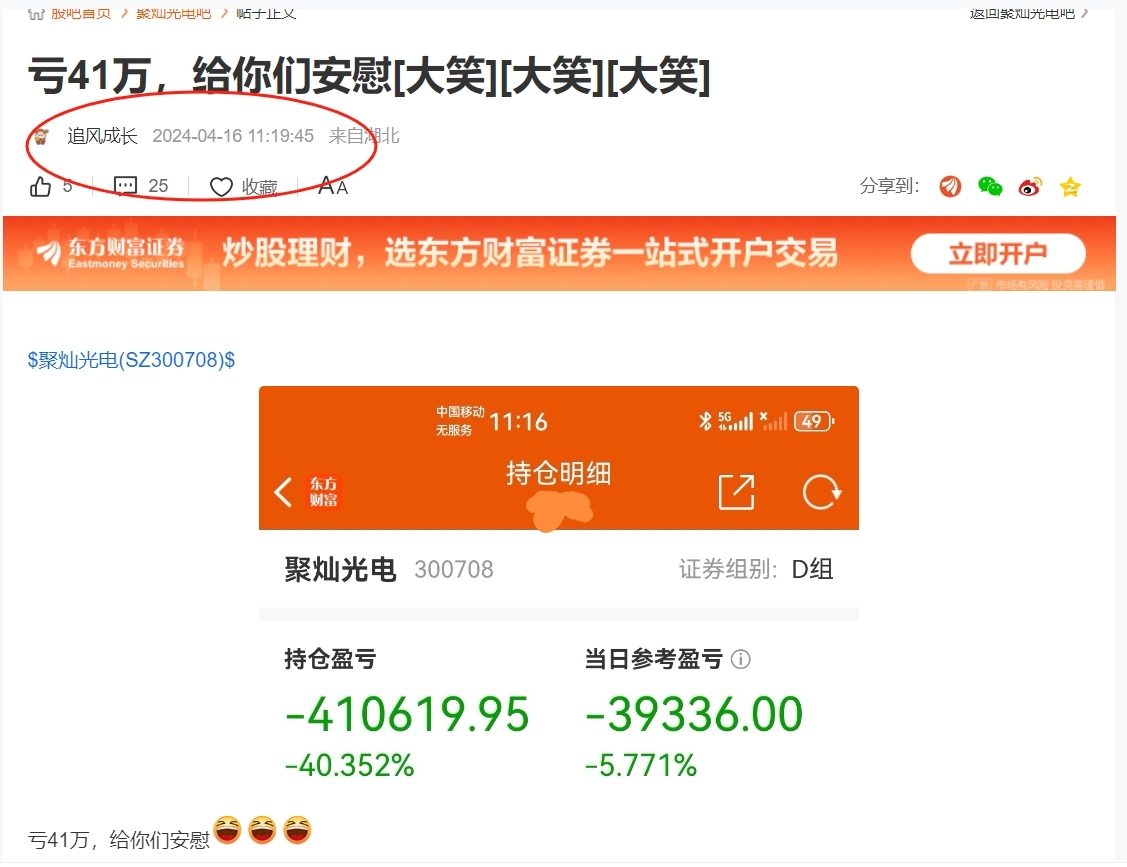Share to QQ Zone via star icon

(x=1070, y=187)
